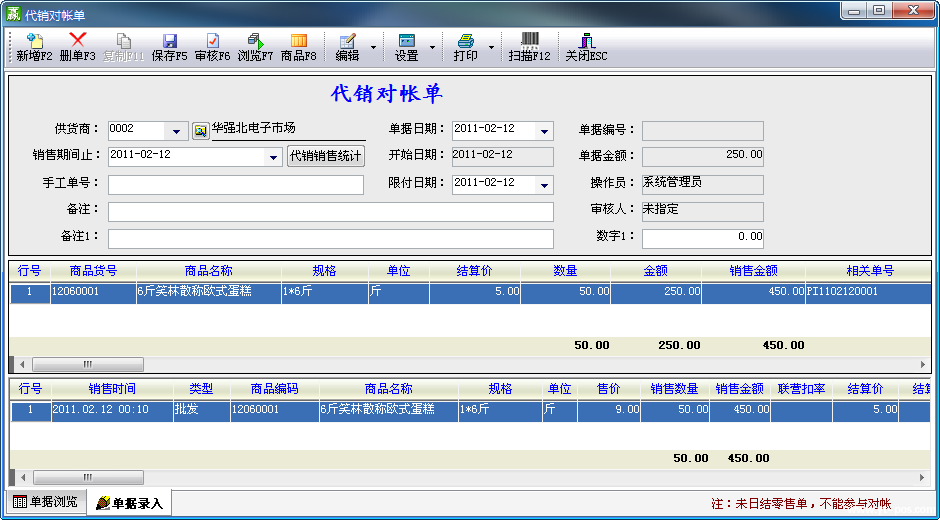Screen dimensions: 940x520
Task: Click upper grid scroll right arrow
Action: point(923,364)
